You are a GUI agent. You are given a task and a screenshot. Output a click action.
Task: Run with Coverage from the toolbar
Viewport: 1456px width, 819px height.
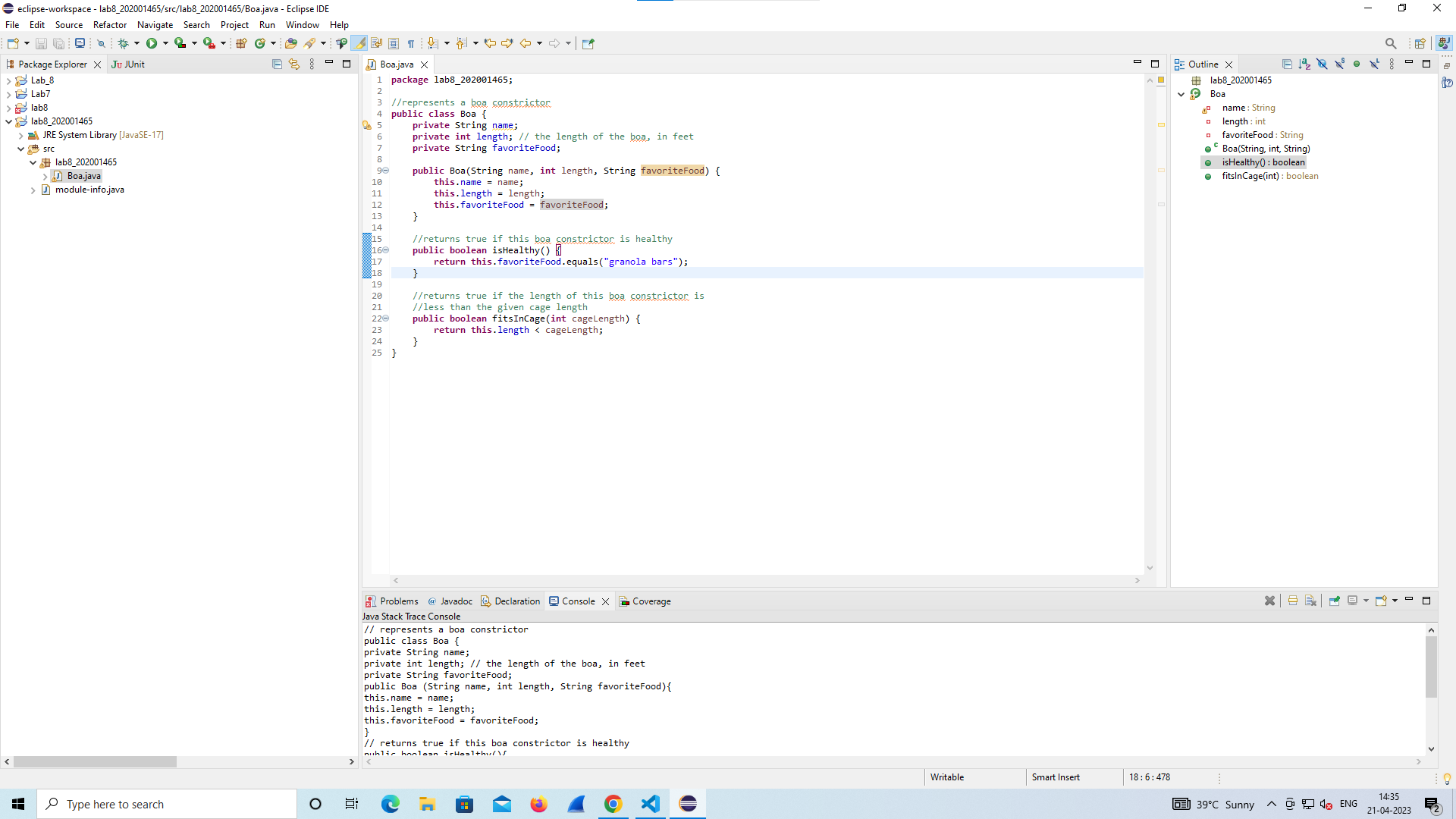coord(180,43)
